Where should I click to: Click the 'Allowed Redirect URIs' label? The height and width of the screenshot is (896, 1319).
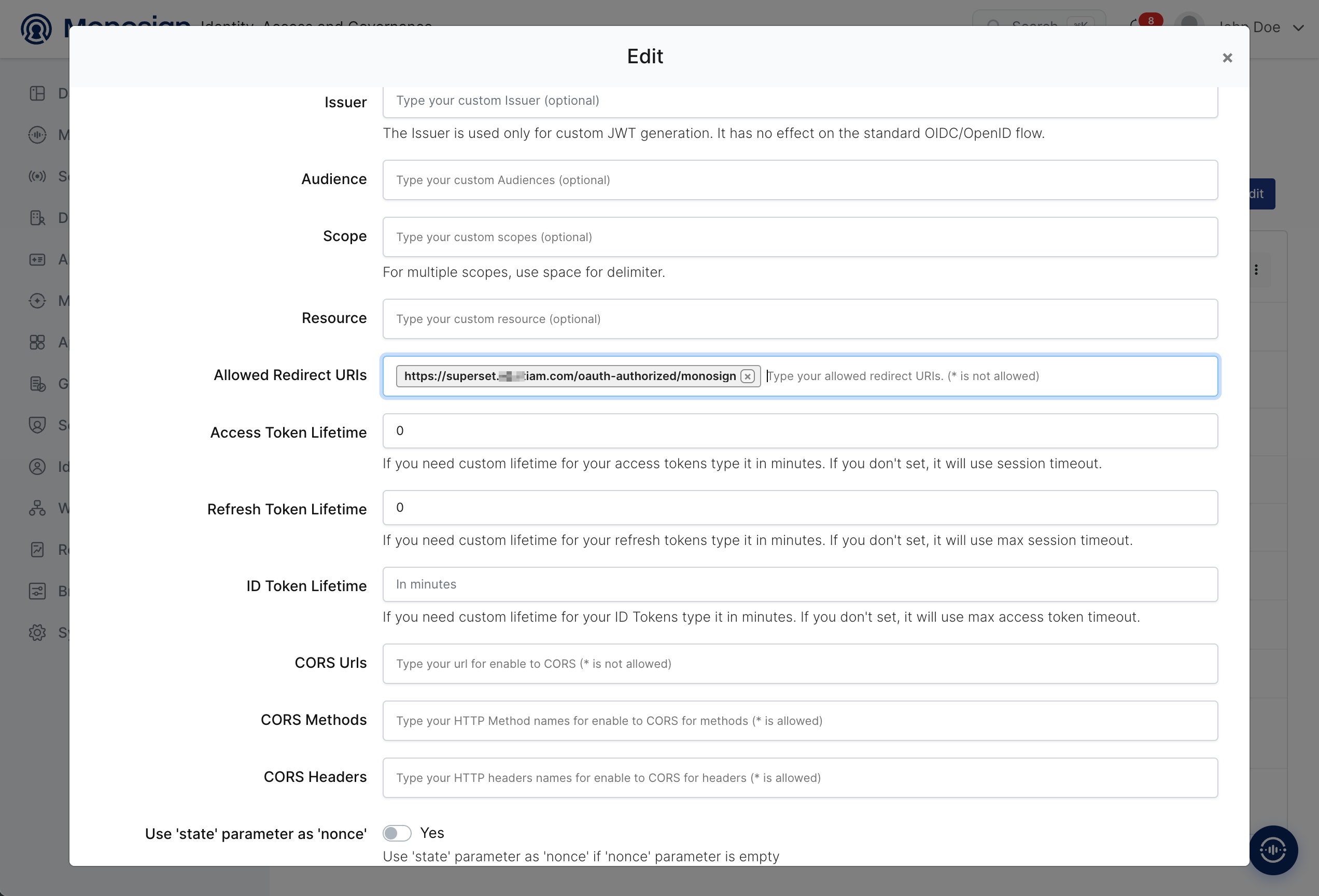coord(290,375)
